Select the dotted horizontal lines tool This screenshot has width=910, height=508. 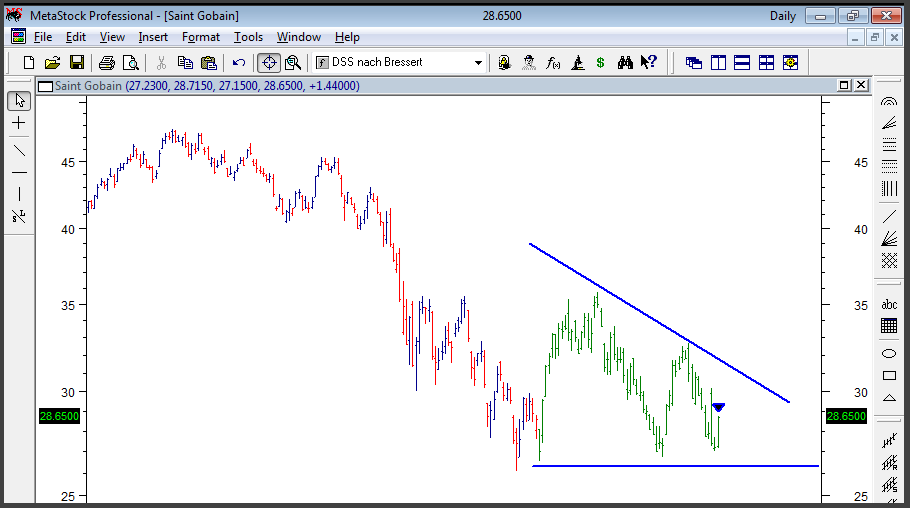(889, 166)
